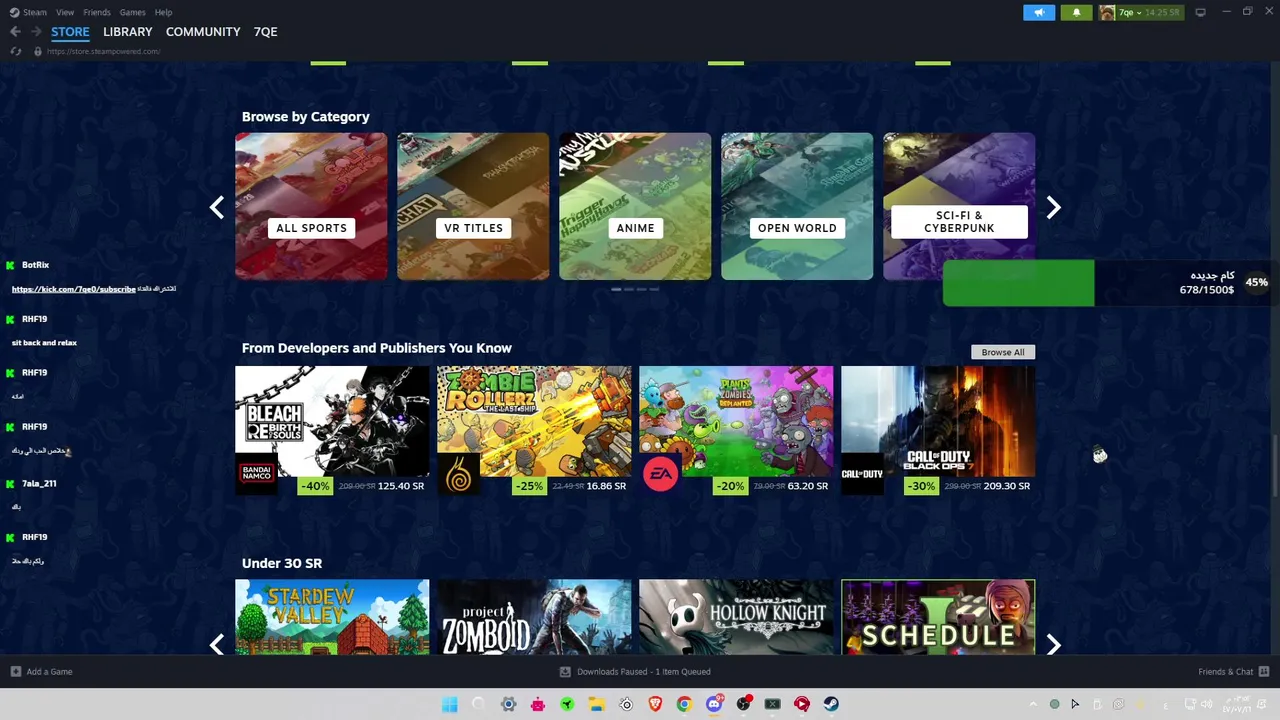Open the green notifications bell

(x=1076, y=12)
